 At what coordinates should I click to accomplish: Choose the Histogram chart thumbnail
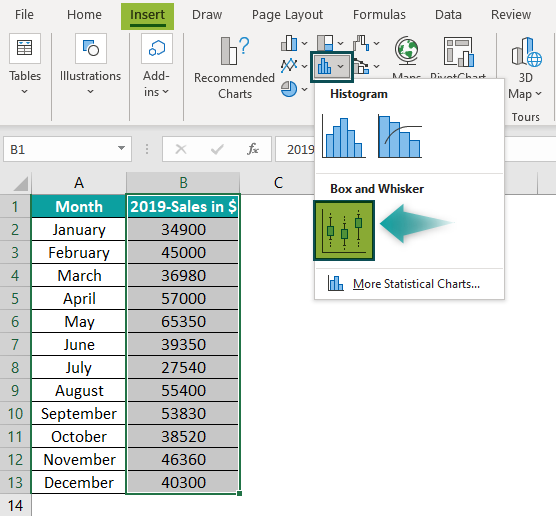pyautogui.click(x=343, y=137)
